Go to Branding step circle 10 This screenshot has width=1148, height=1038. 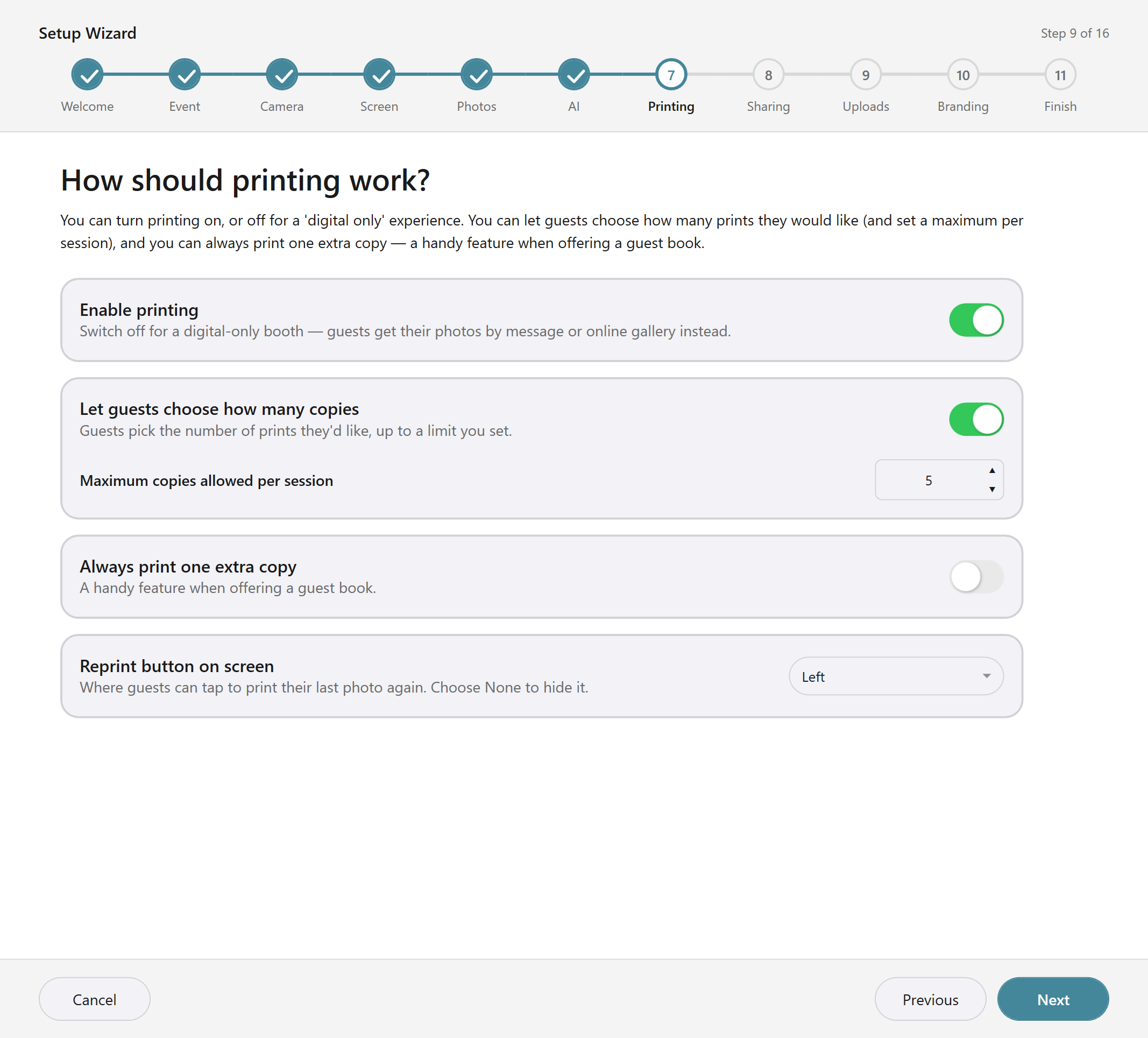click(963, 75)
